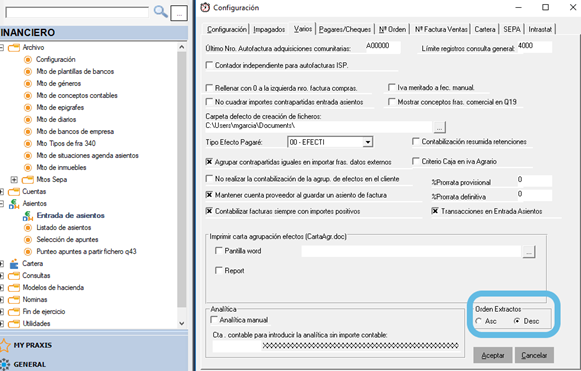The height and width of the screenshot is (371, 581).
Task: Select the Asientos node icon
Action: click(14, 203)
